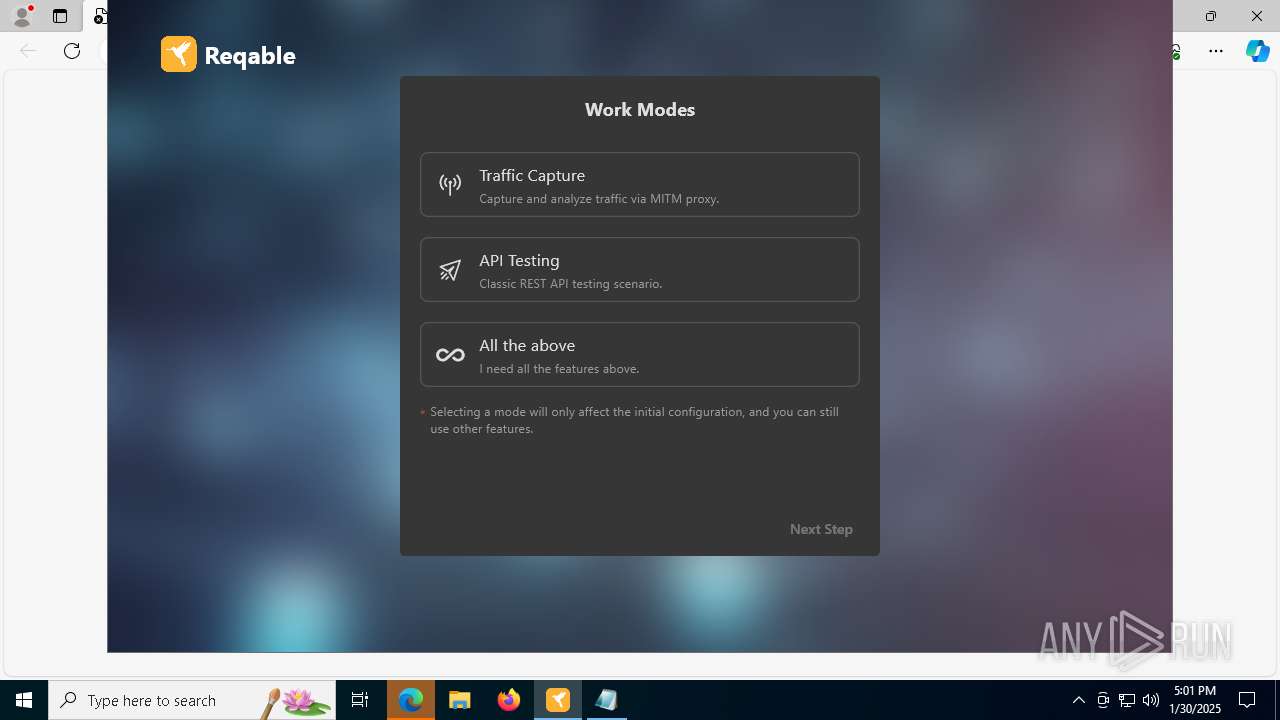1280x720 pixels.
Task: Launch Firefox from the taskbar
Action: click(509, 700)
